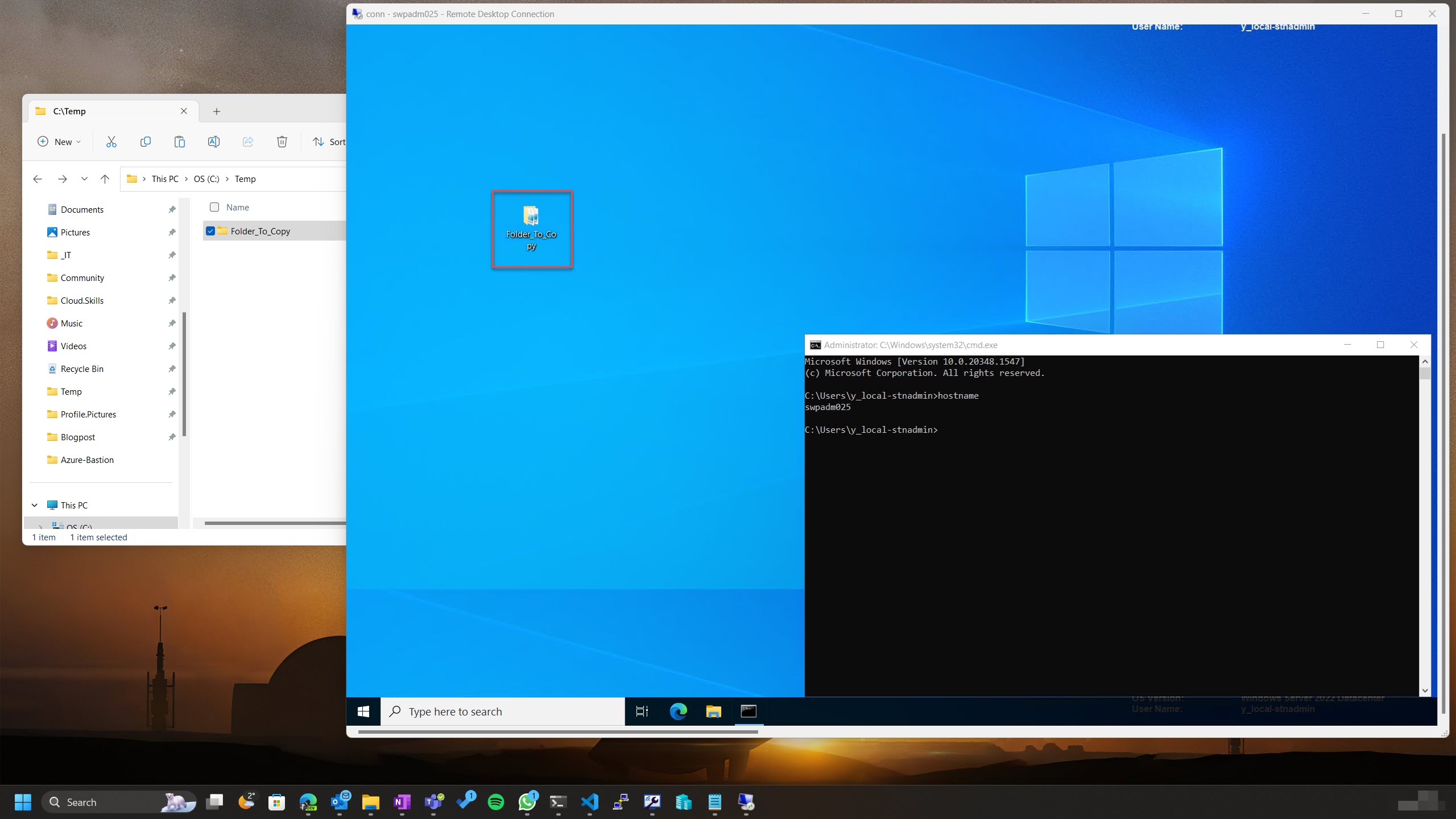Click the Share icon in File Explorer toolbar
The height and width of the screenshot is (819, 1456).
coord(248,142)
